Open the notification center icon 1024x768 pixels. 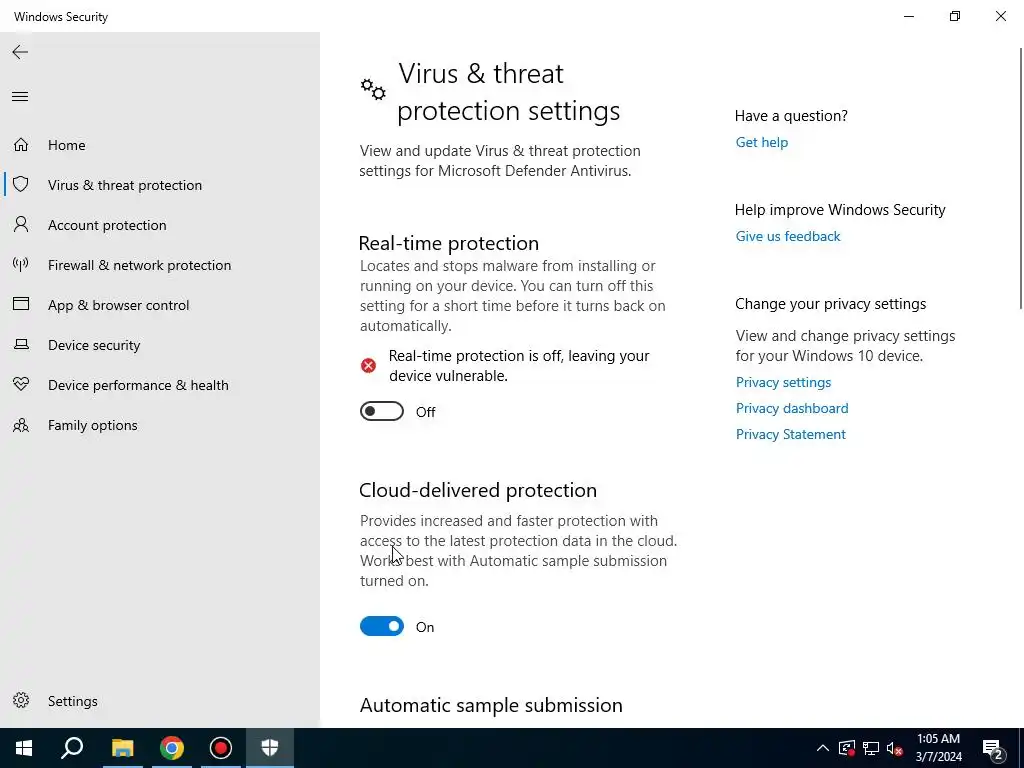(993, 749)
